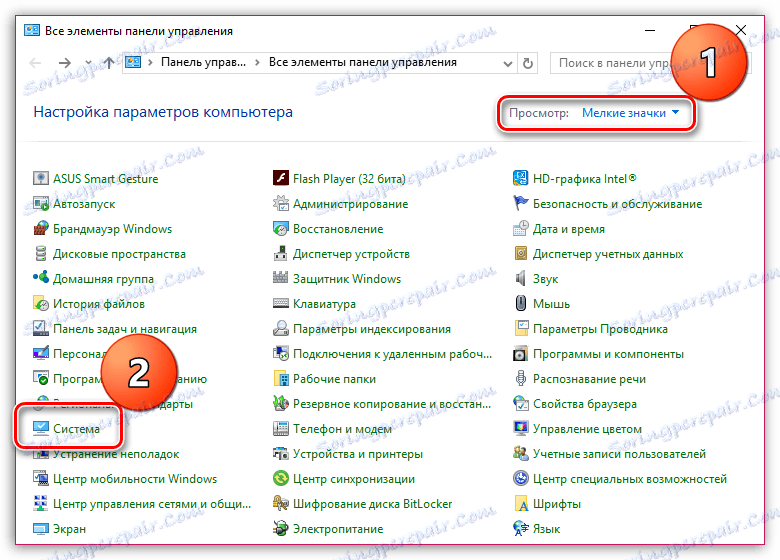This screenshot has width=780, height=560.
Task: Open Центр специальных возможностей link
Action: 629,478
